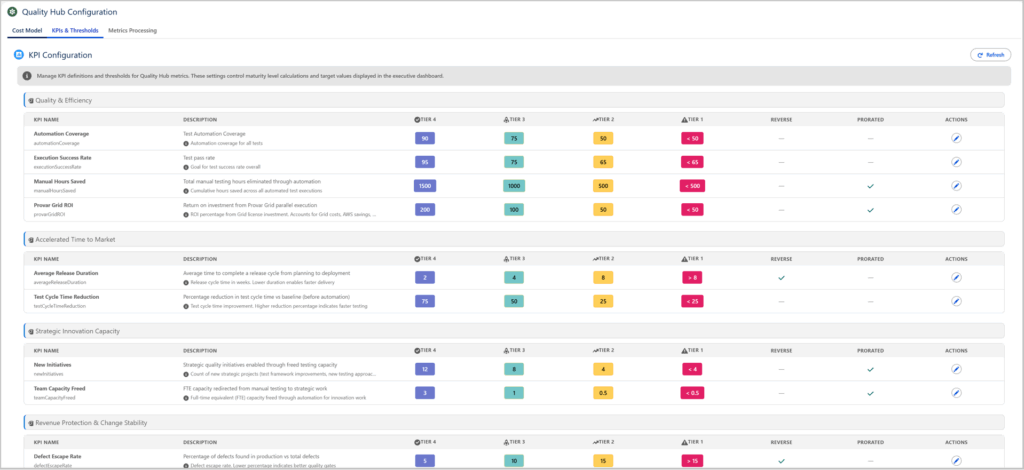Select the Tier 4 value 1500 badge
The width and height of the screenshot is (1024, 470).
426,185
